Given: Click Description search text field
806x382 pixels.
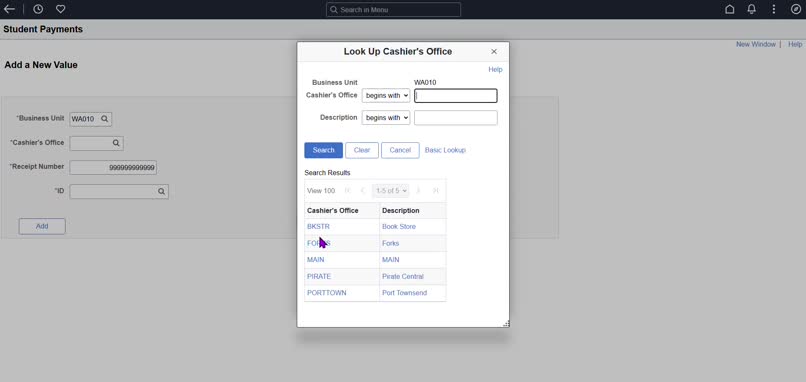Looking at the screenshot, I should tap(456, 118).
